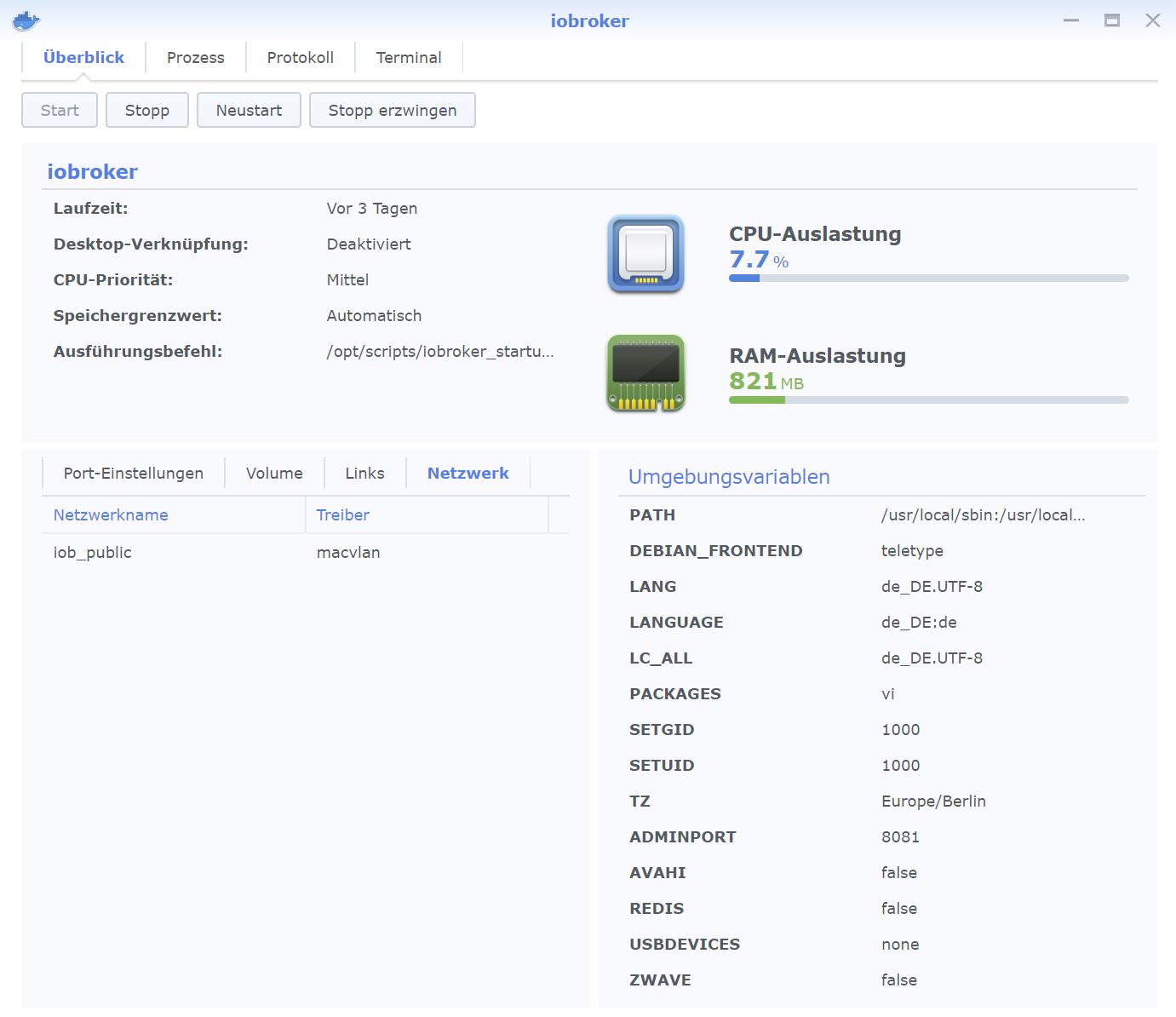This screenshot has height=1017, width=1176.
Task: Click the Neustart button
Action: point(249,110)
